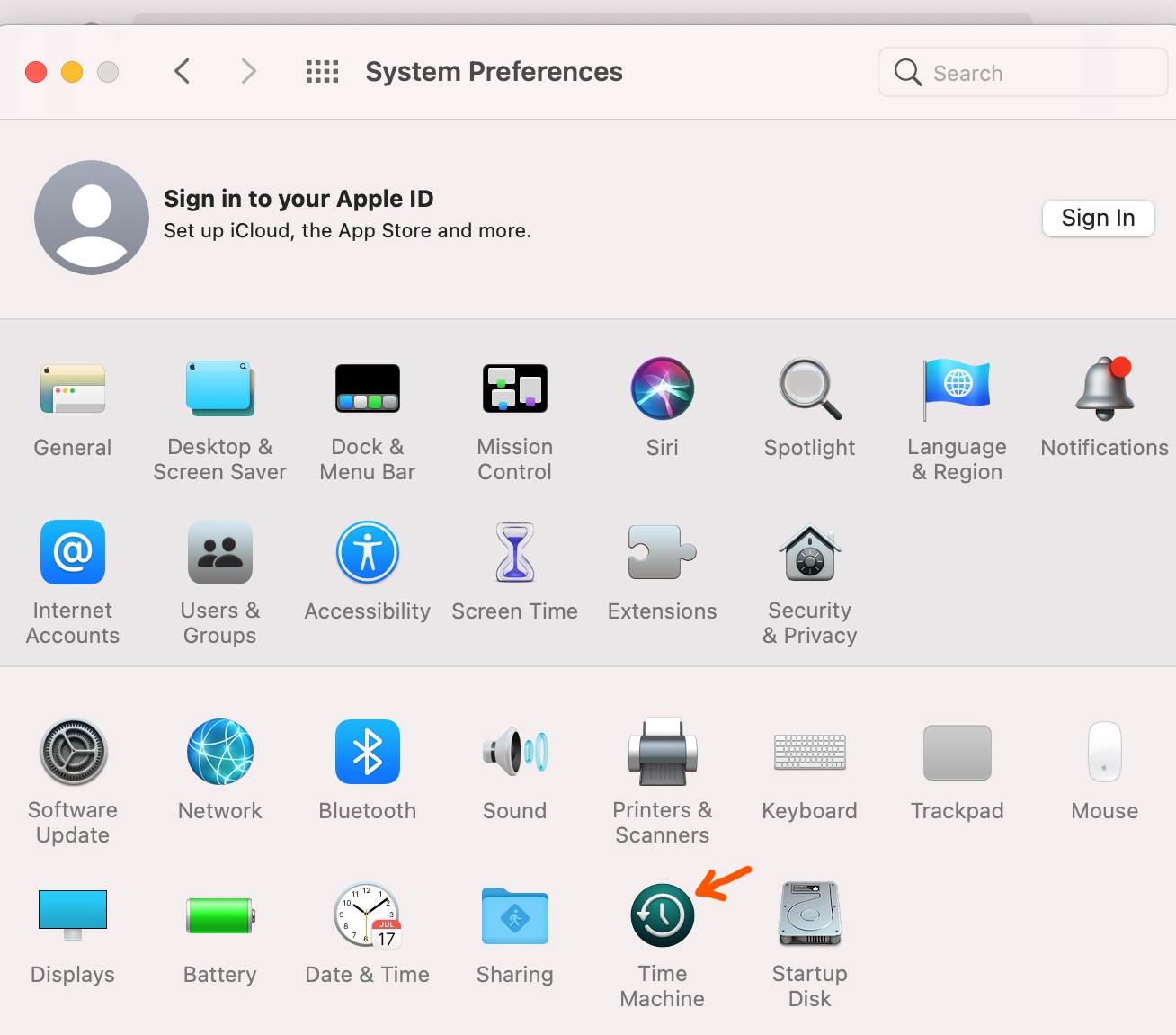
Task: Open the Siri preference pane
Action: pos(663,388)
